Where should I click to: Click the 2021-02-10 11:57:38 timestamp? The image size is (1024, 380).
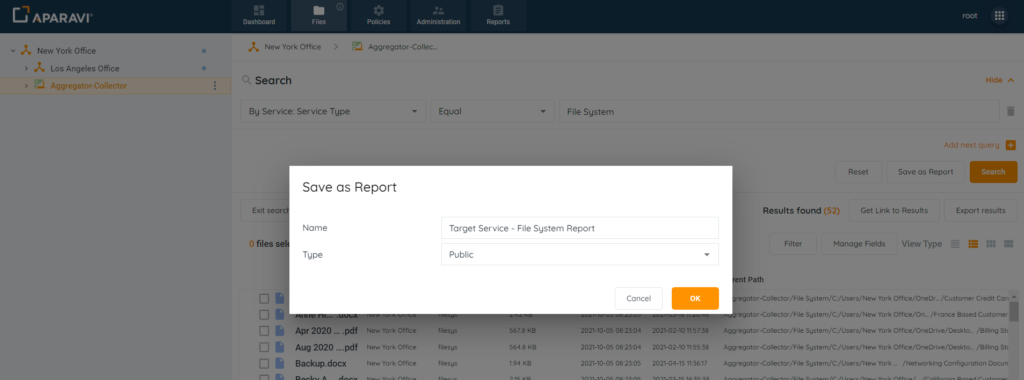[679, 330]
